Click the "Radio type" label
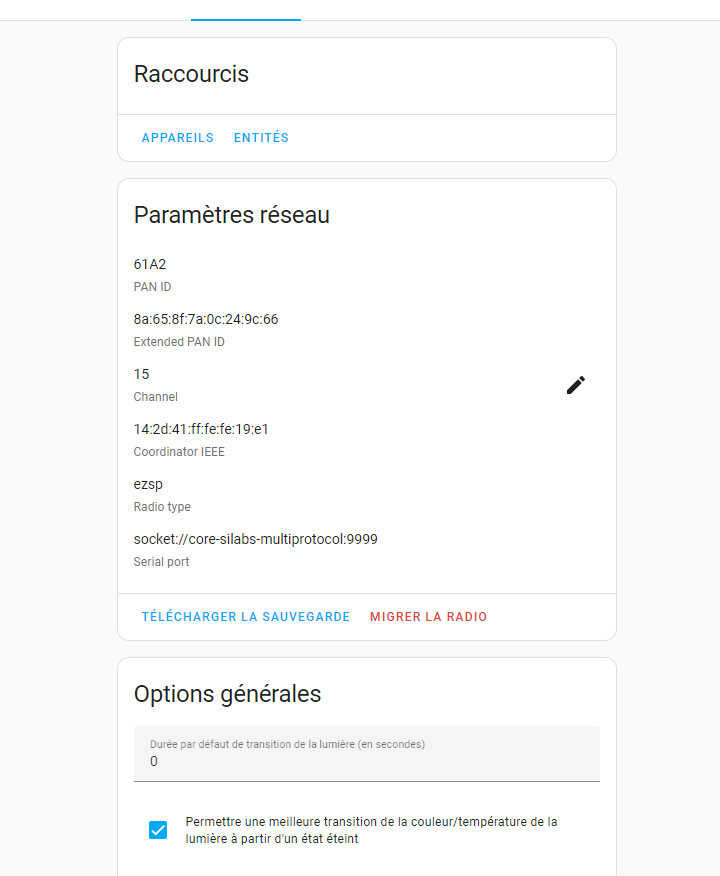The image size is (720, 876). pos(162,507)
